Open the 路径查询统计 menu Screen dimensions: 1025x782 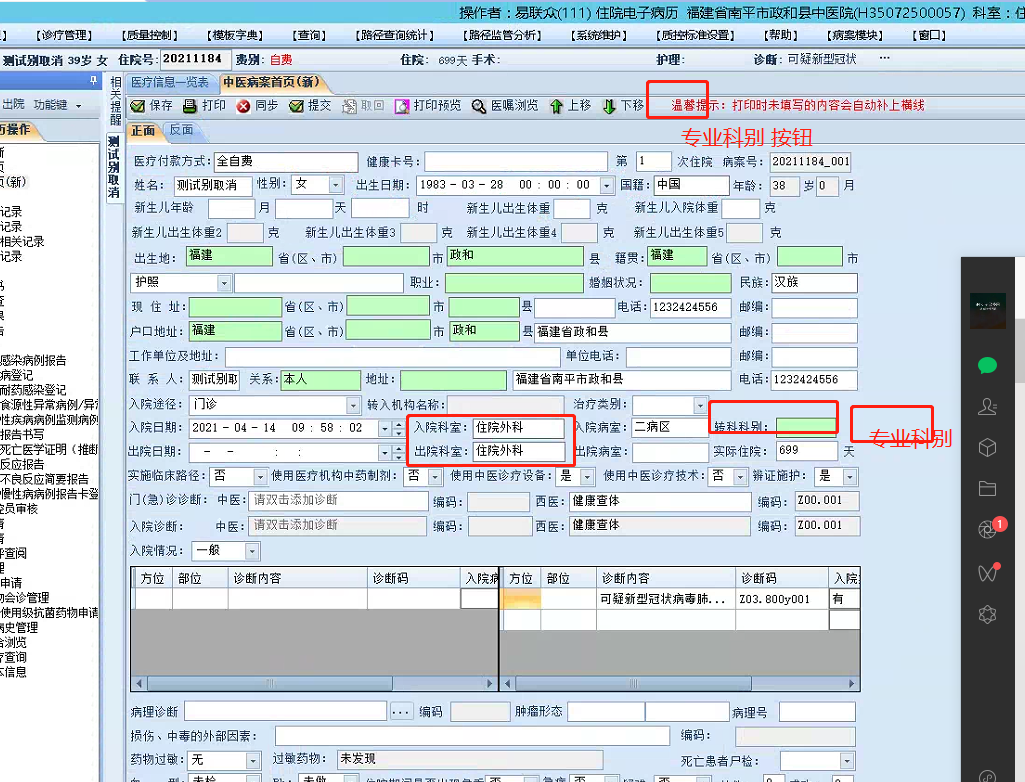click(394, 35)
